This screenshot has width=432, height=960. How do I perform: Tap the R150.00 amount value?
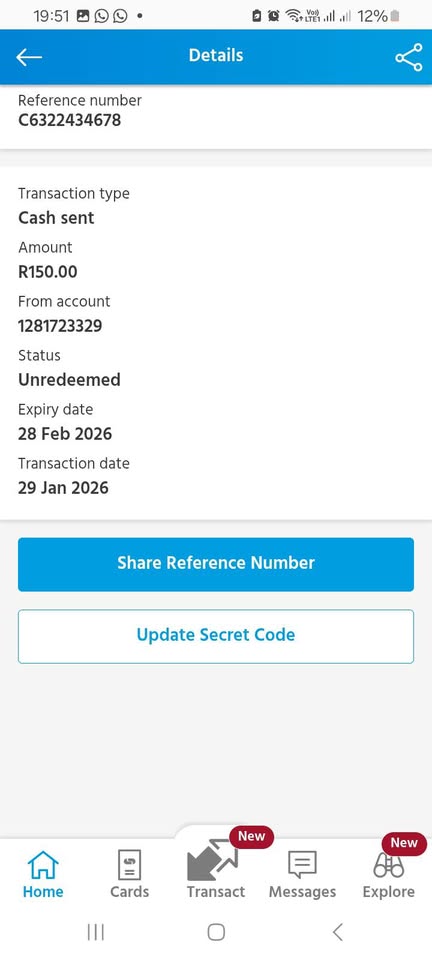pyautogui.click(x=48, y=272)
